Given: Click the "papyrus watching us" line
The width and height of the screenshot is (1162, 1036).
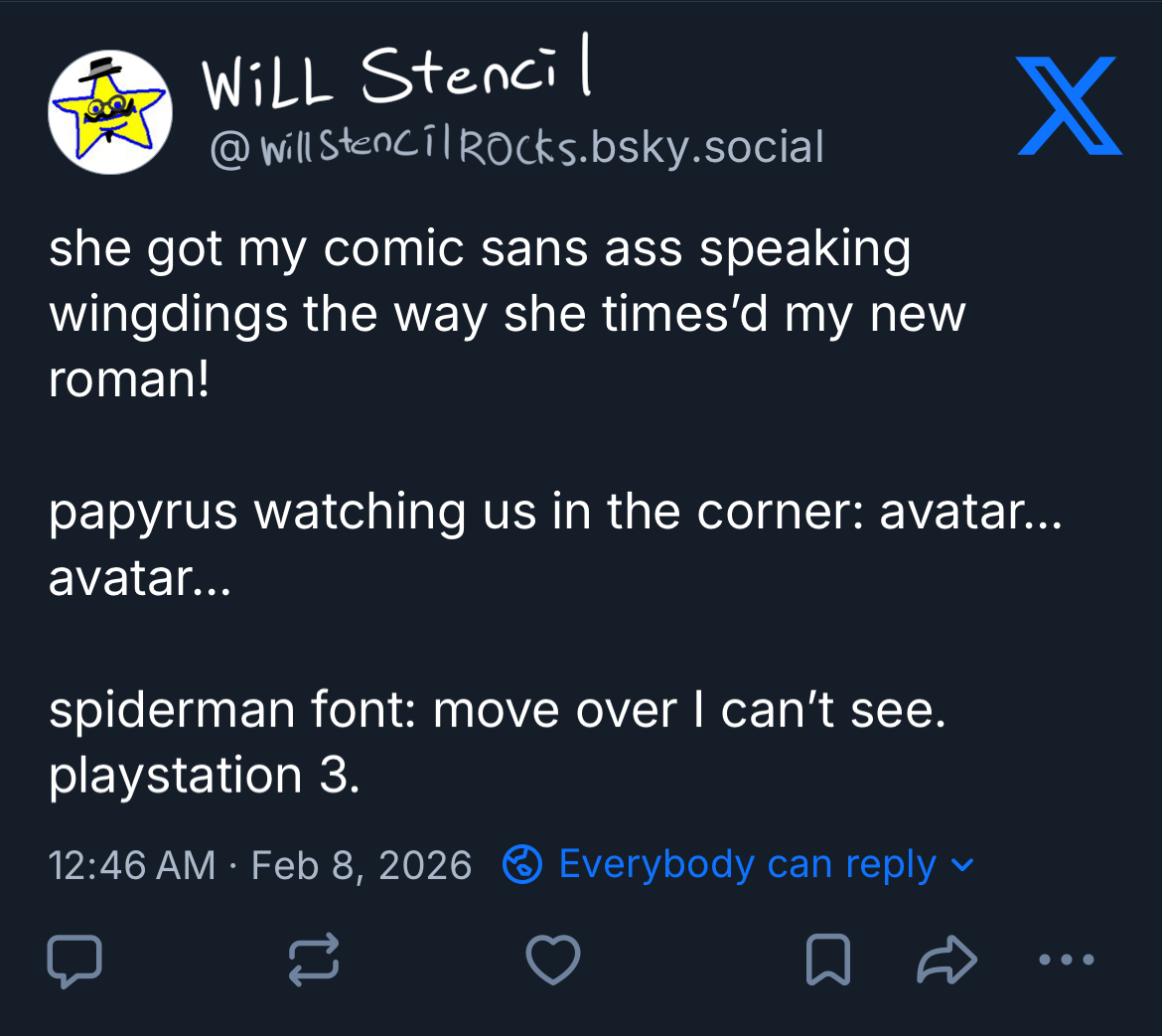Looking at the screenshot, I should [x=554, y=512].
